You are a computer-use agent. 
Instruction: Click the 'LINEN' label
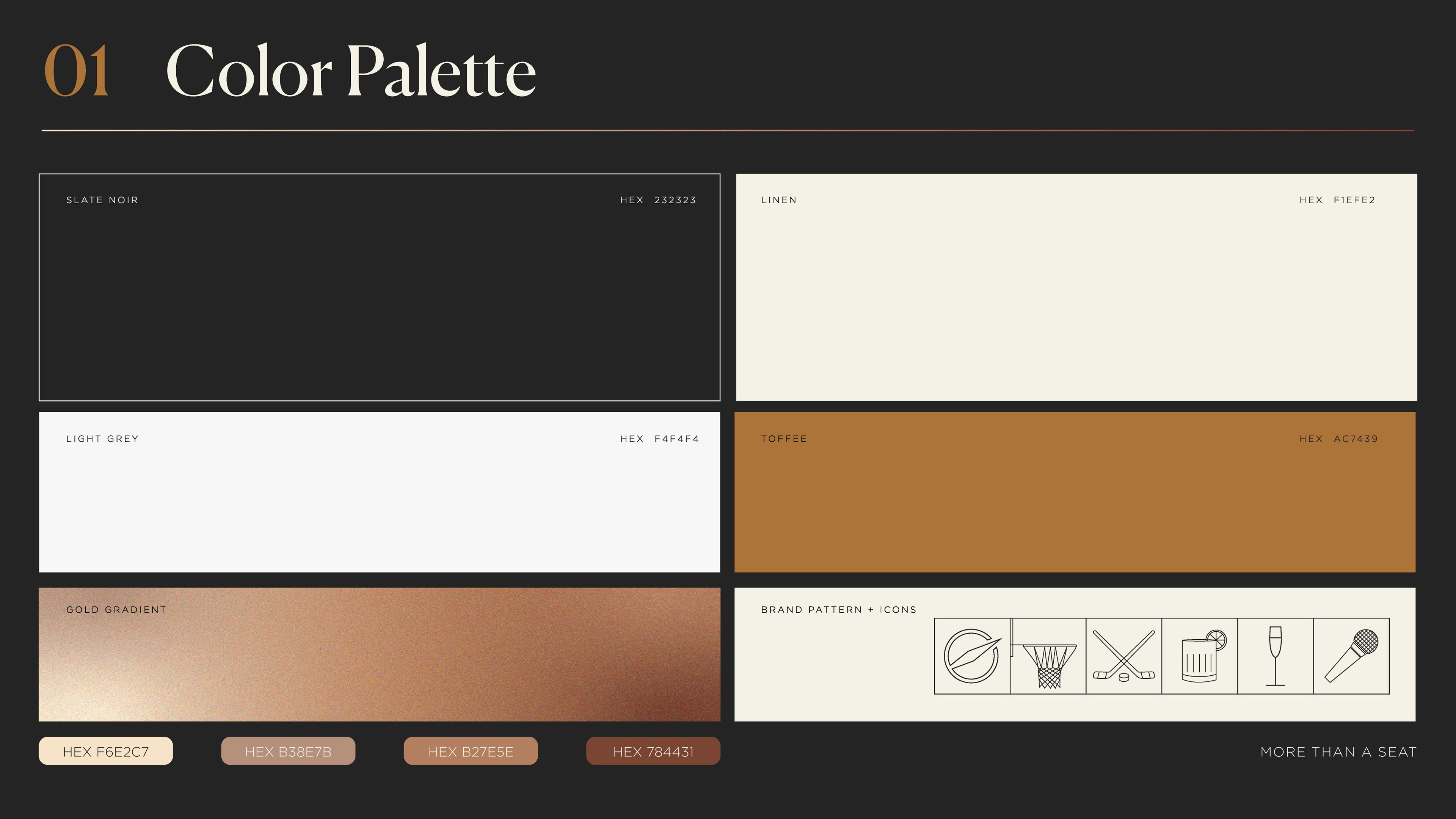click(x=779, y=200)
